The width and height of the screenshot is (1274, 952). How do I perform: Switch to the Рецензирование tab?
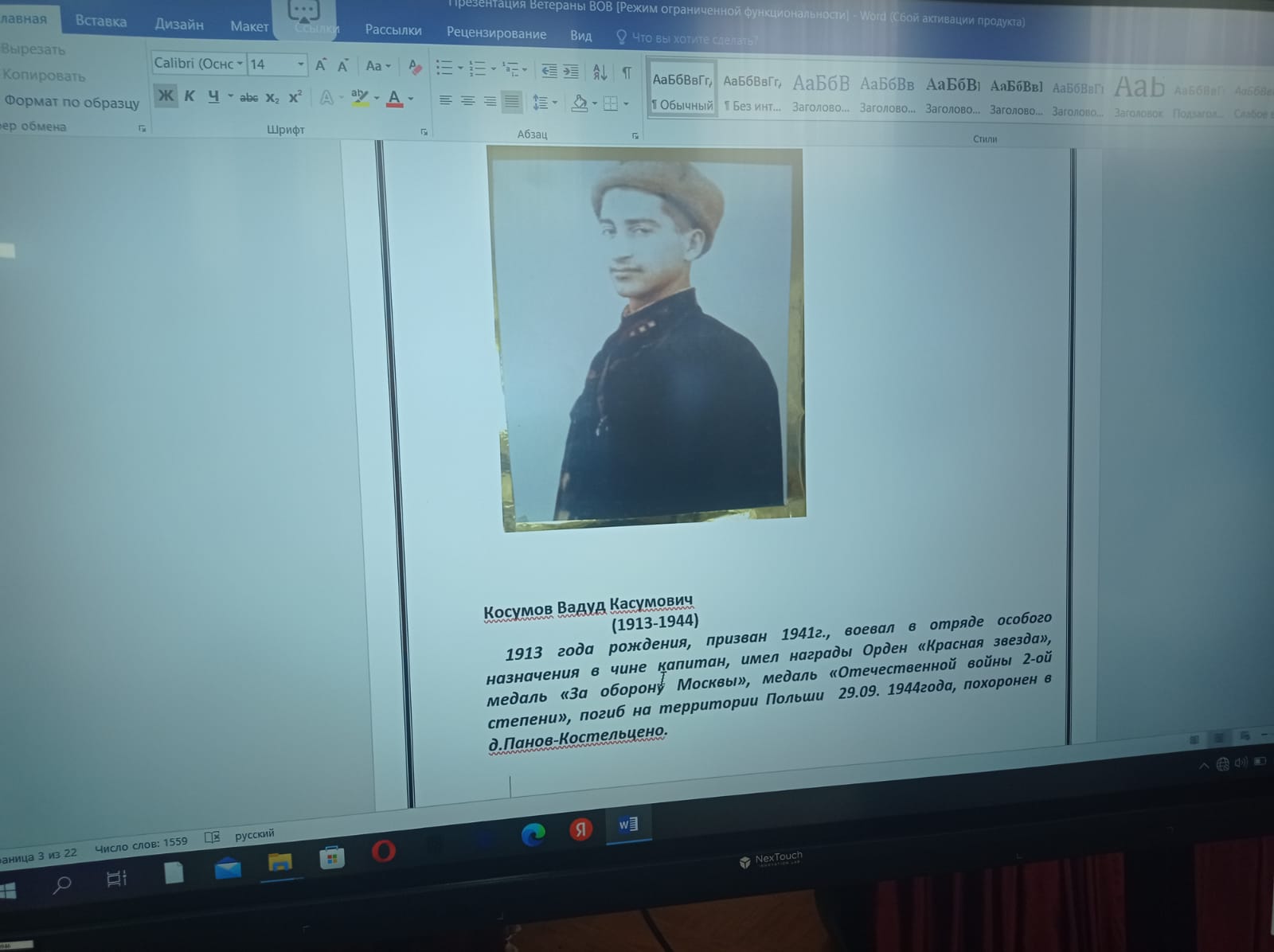point(496,33)
